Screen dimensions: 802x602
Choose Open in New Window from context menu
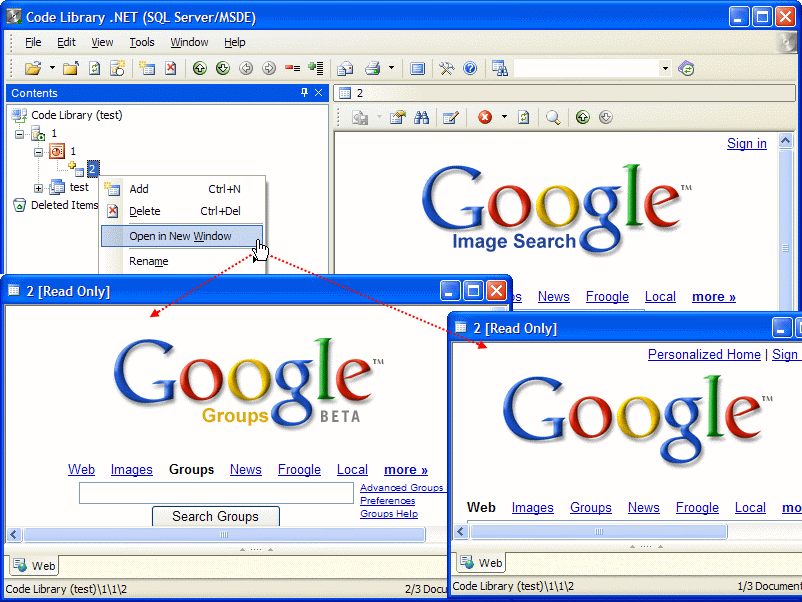point(182,236)
